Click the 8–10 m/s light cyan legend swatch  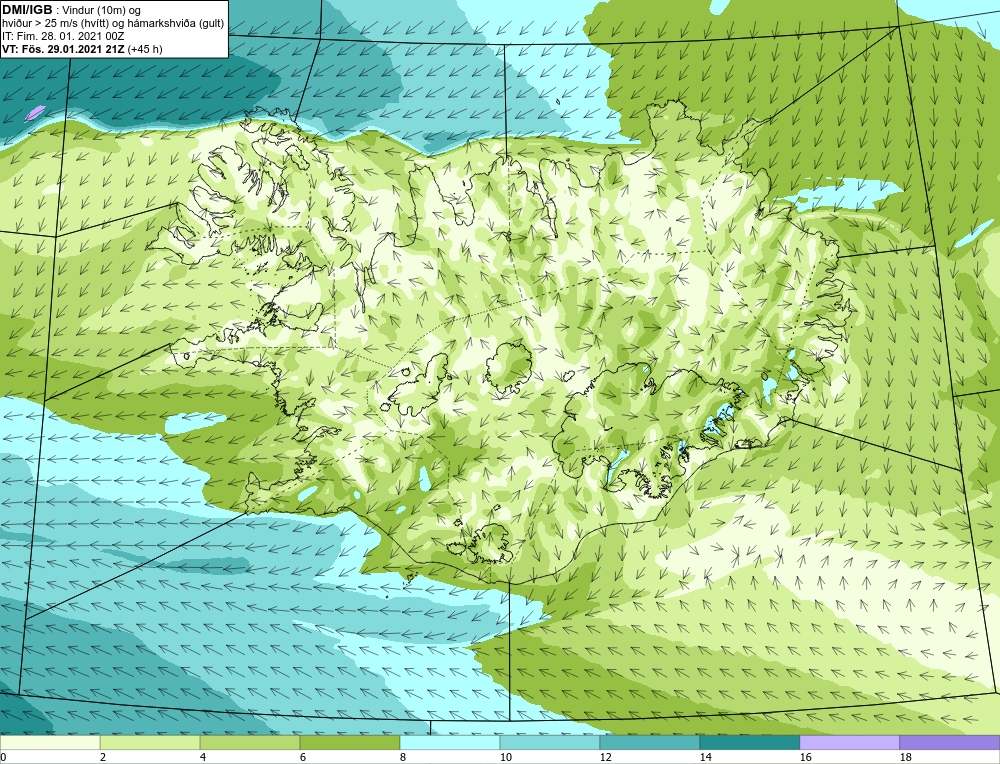450,742
